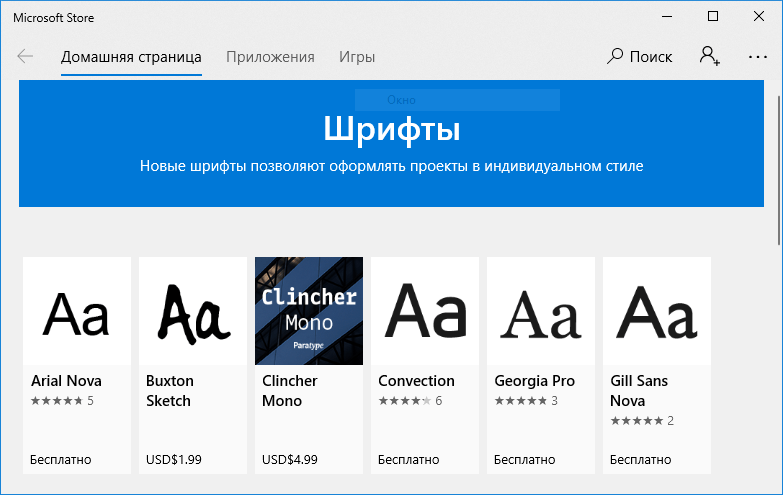
Task: Open the three-dots more menu
Action: click(x=758, y=57)
